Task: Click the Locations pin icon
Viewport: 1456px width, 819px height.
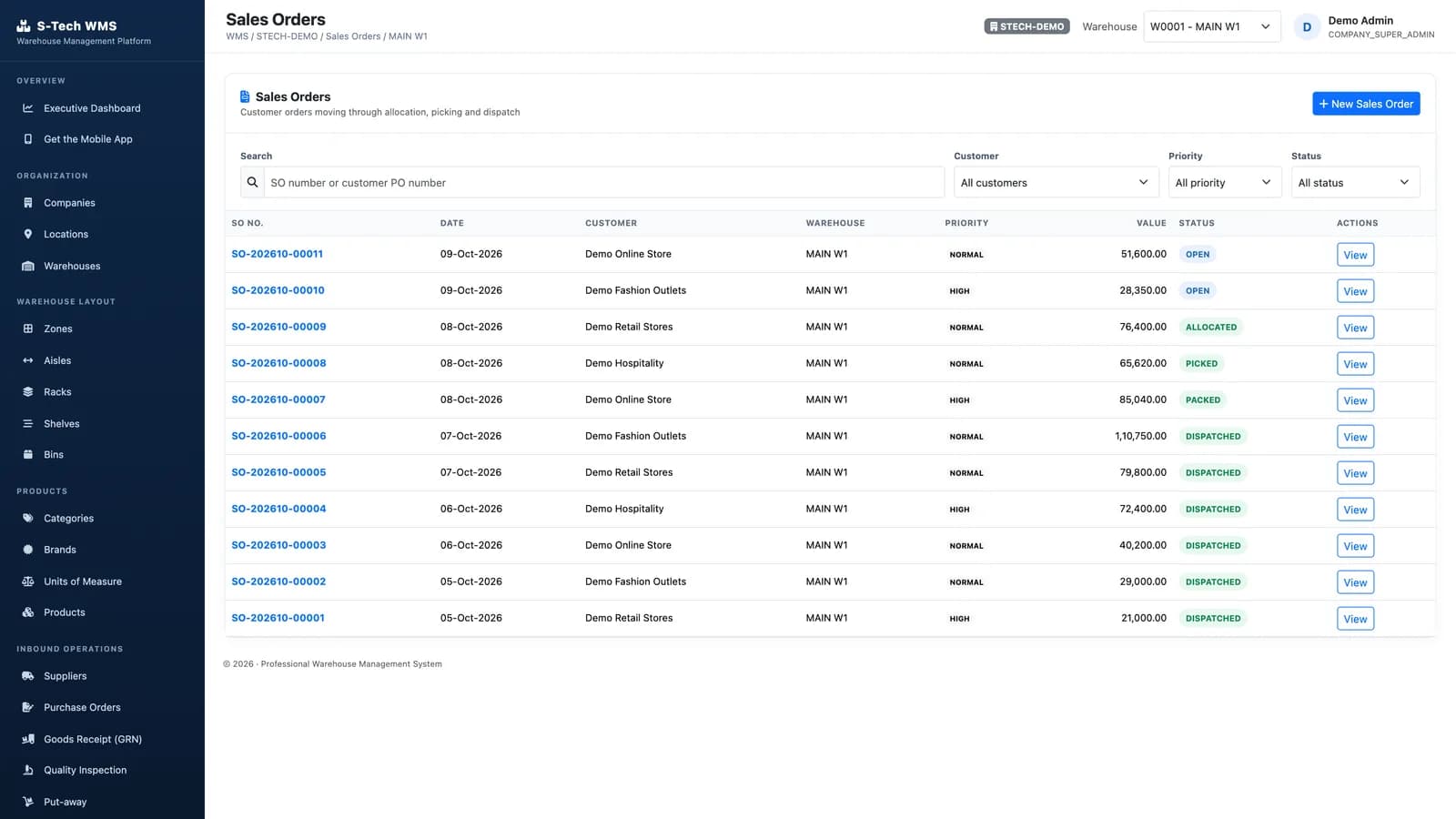Action: coord(28,234)
